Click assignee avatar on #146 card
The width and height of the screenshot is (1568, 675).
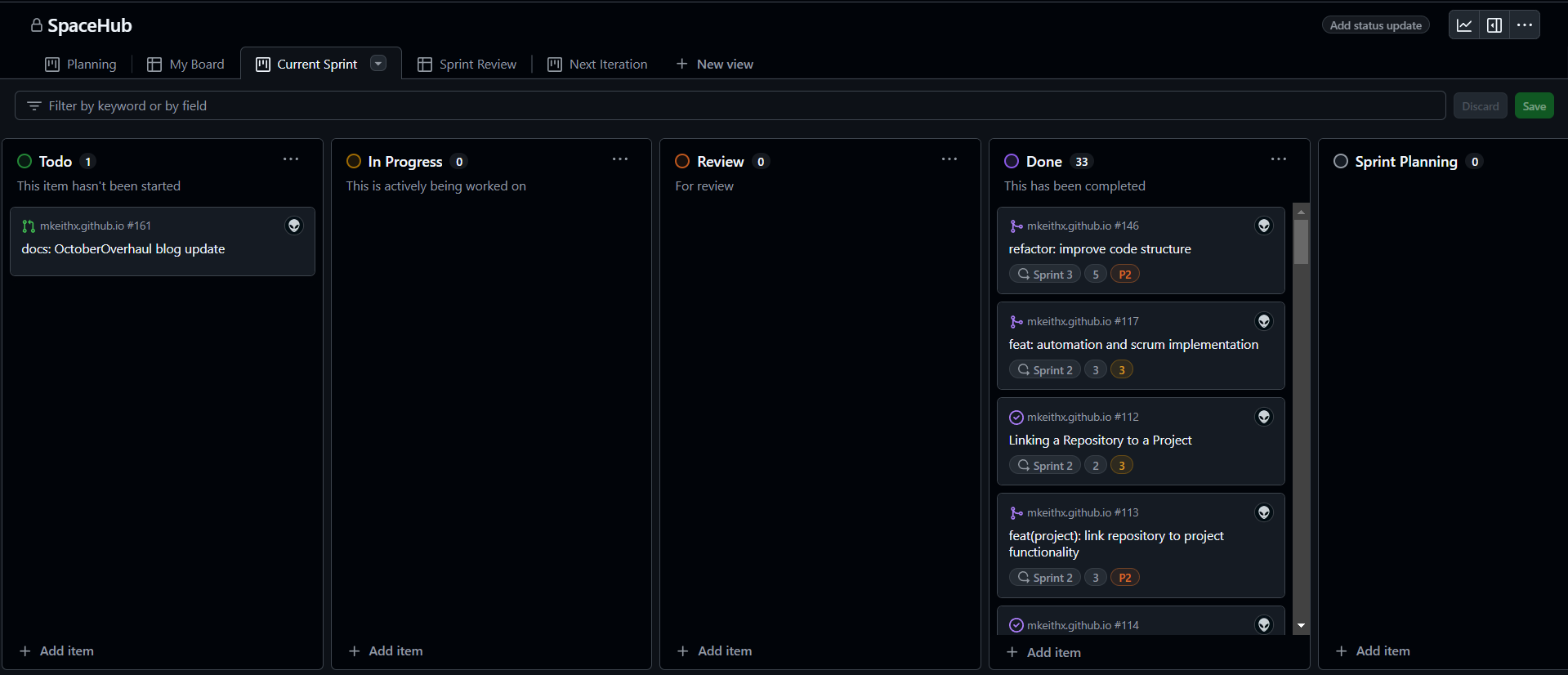(x=1264, y=226)
